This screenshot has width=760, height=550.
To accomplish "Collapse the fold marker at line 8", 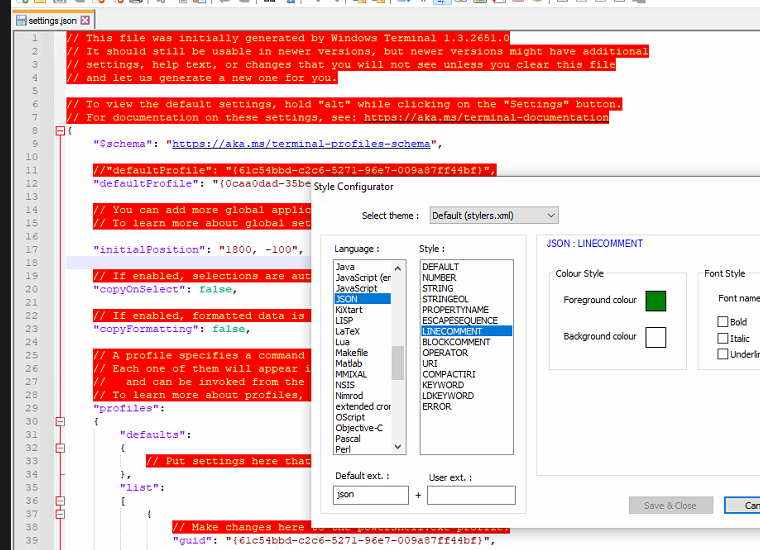I will pos(60,131).
